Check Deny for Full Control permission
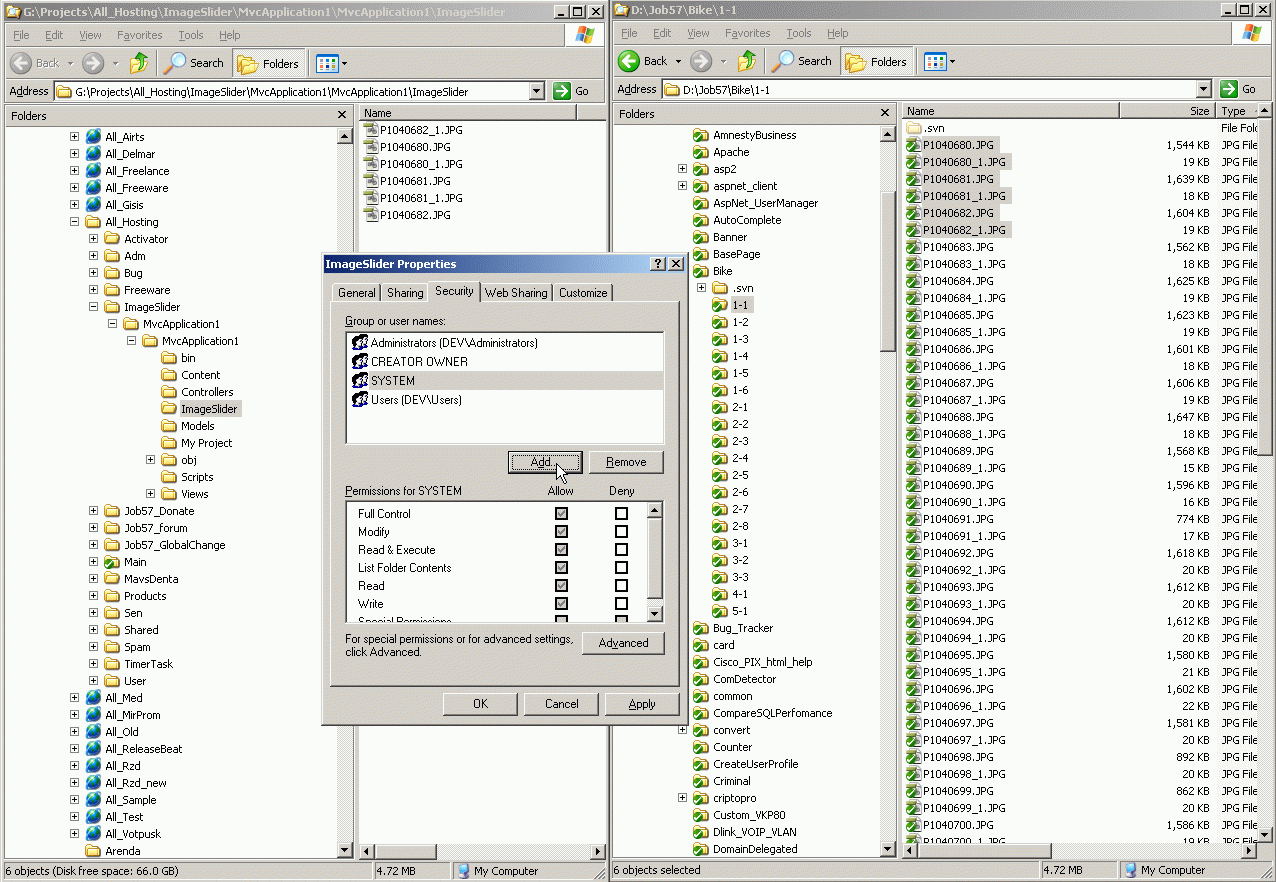The image size is (1276, 882). coord(621,514)
